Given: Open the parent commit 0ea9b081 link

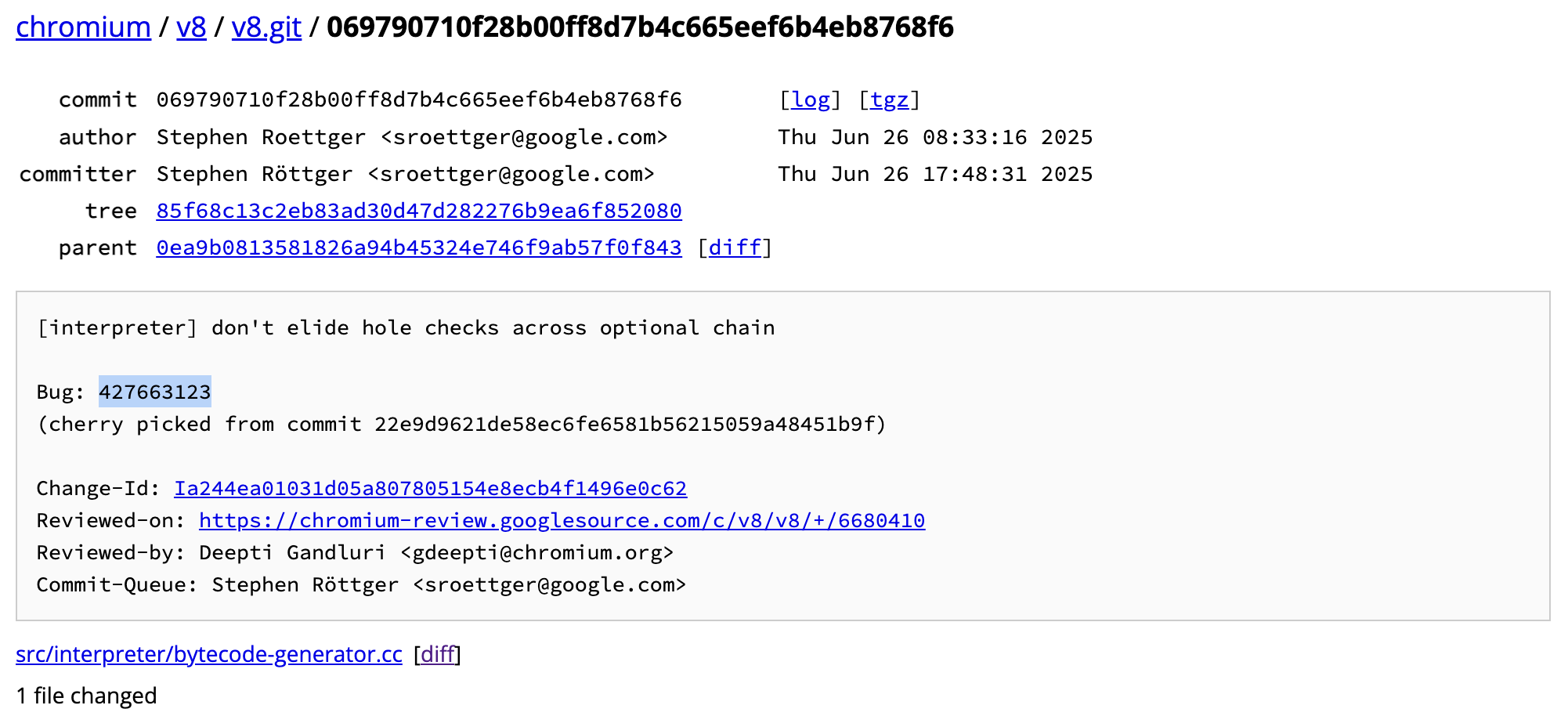Looking at the screenshot, I should 419,248.
